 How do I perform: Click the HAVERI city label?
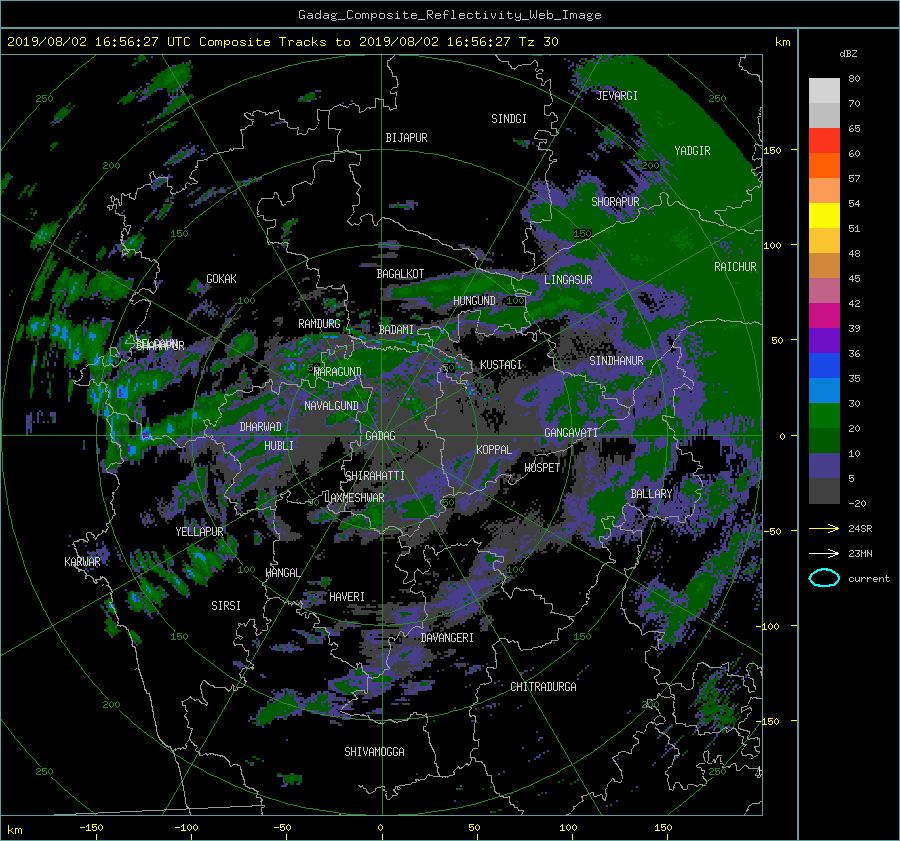coord(347,597)
